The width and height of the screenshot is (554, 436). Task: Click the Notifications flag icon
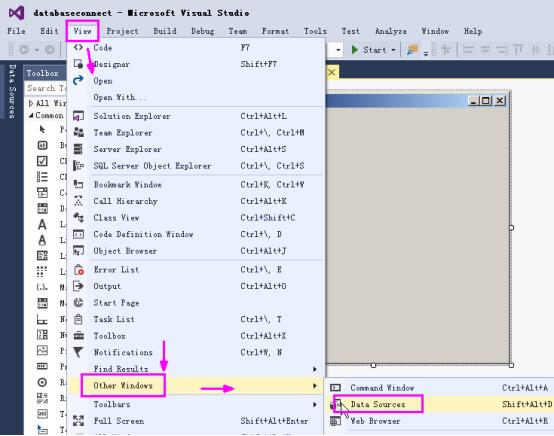(78, 352)
